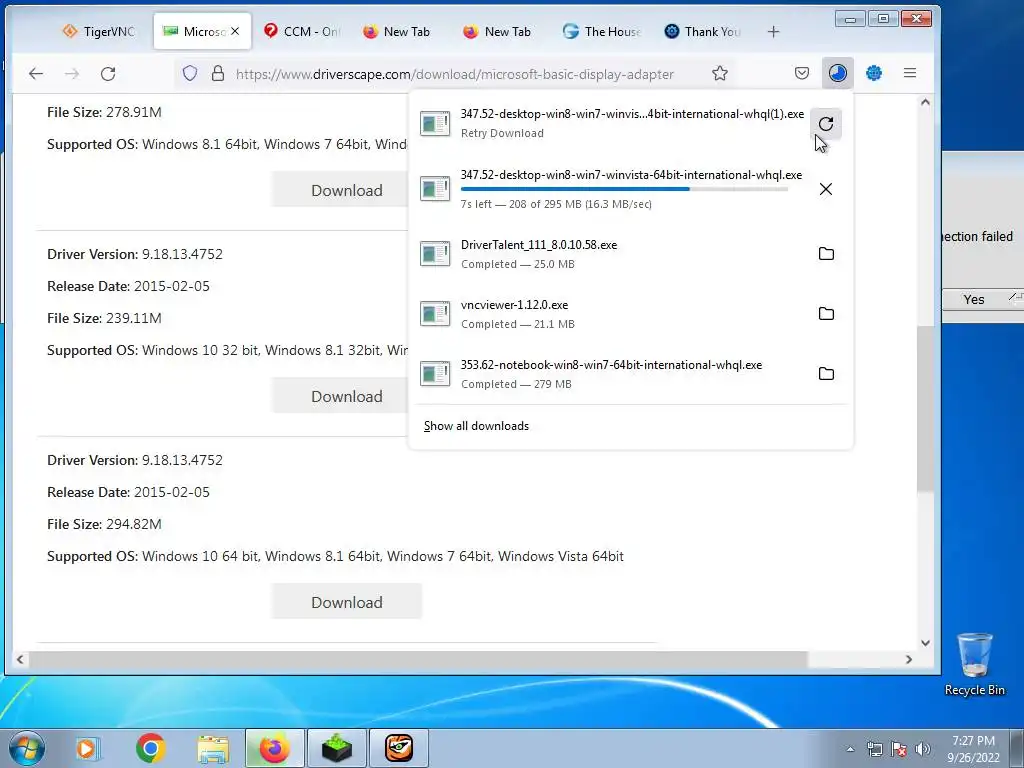This screenshot has width=1024, height=768.
Task: Click the scroll down arrow of page
Action: click(x=925, y=643)
